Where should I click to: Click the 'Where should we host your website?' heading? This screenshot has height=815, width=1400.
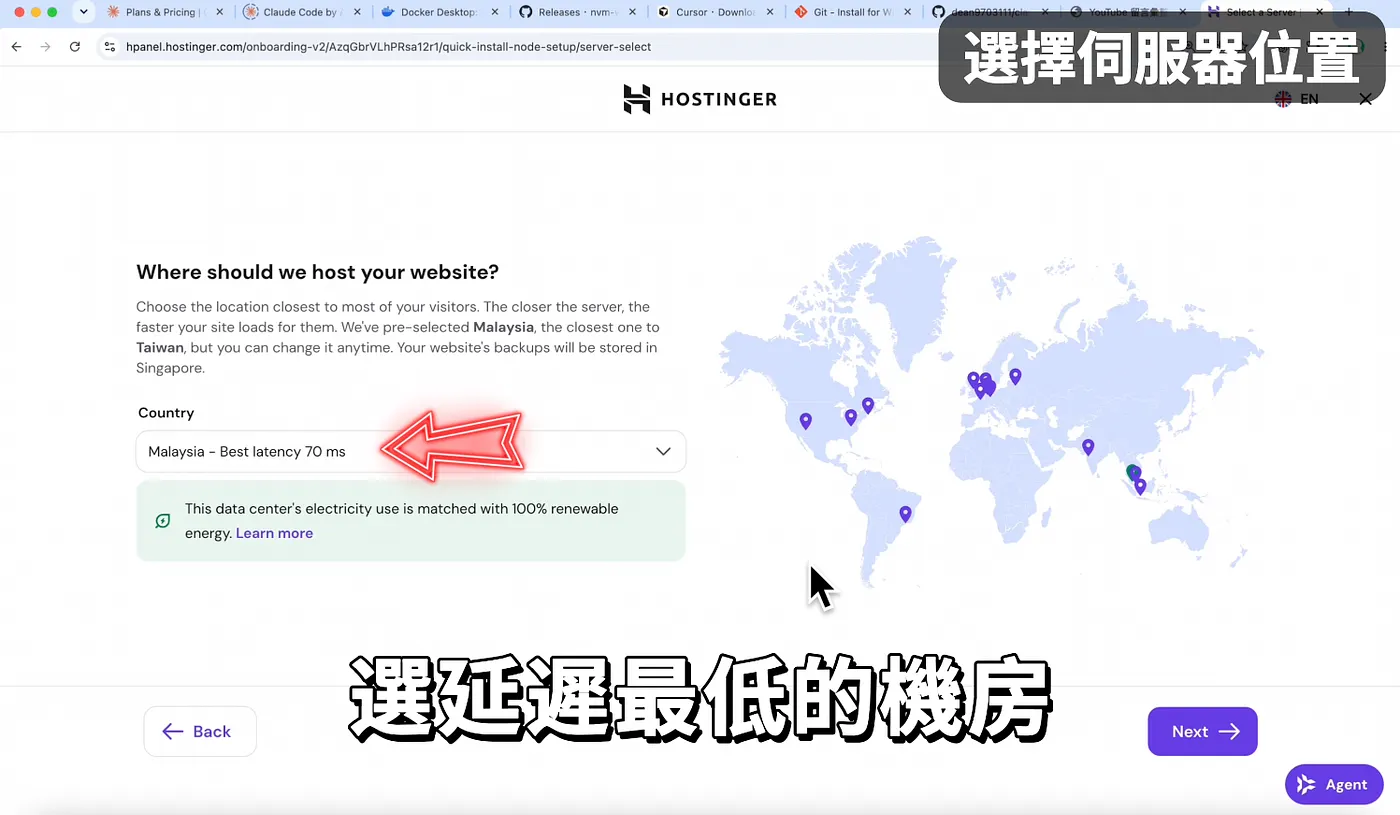(317, 272)
